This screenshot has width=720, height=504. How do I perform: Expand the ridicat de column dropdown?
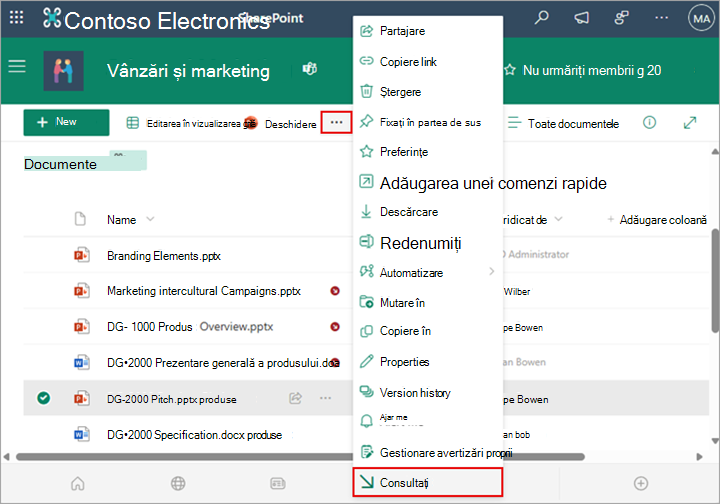[x=558, y=219]
